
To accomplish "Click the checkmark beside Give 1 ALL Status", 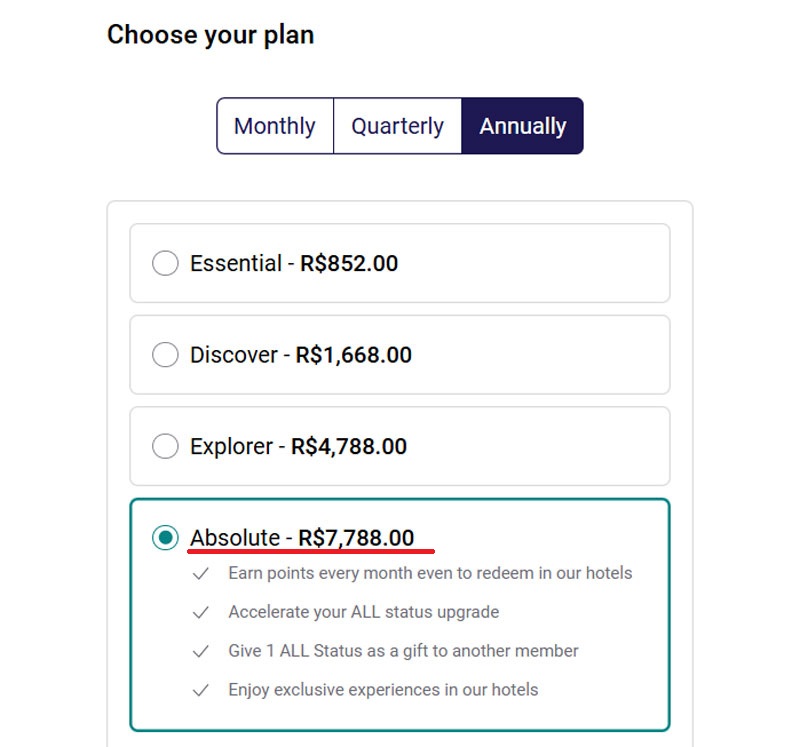I will pyautogui.click(x=201, y=651).
